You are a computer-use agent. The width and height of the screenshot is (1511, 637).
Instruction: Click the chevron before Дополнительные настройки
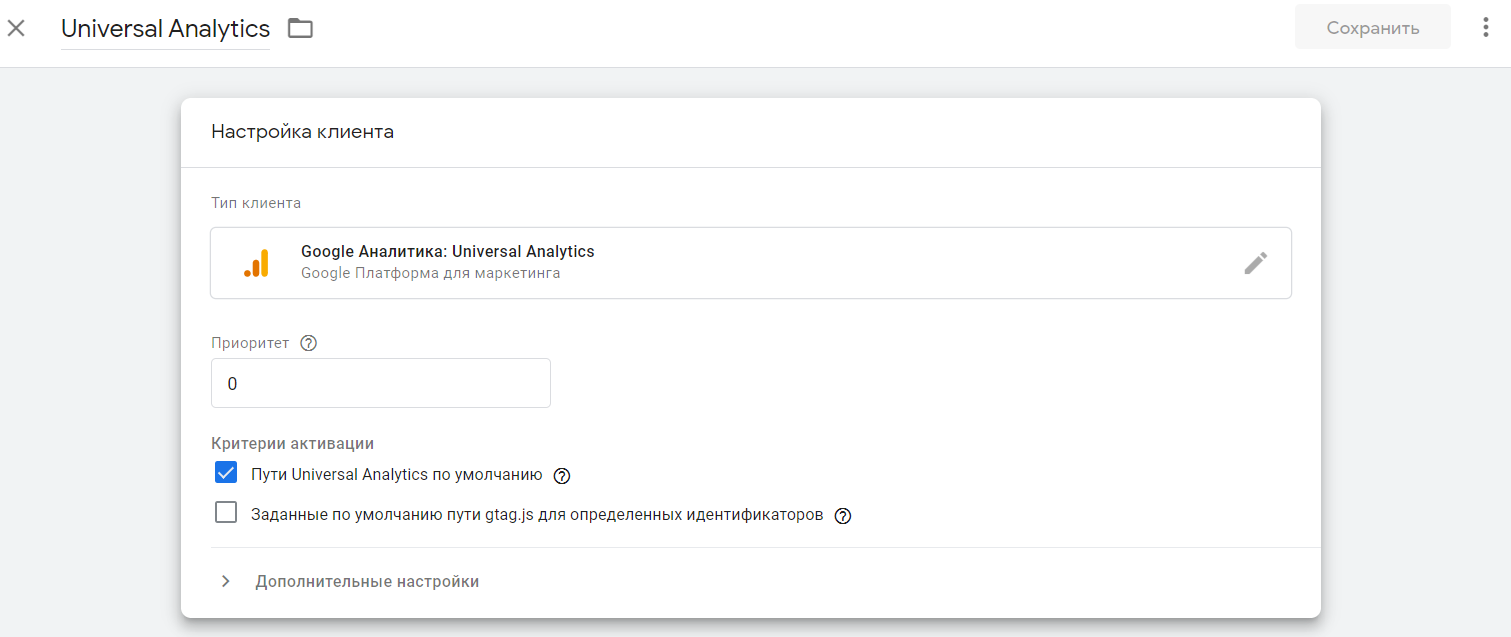pyautogui.click(x=225, y=581)
